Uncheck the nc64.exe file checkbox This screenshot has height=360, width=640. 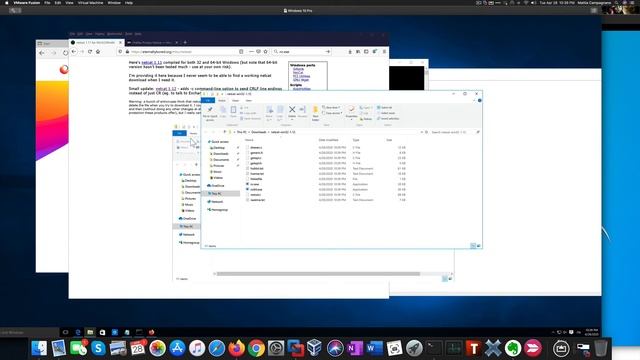[x=247, y=189]
